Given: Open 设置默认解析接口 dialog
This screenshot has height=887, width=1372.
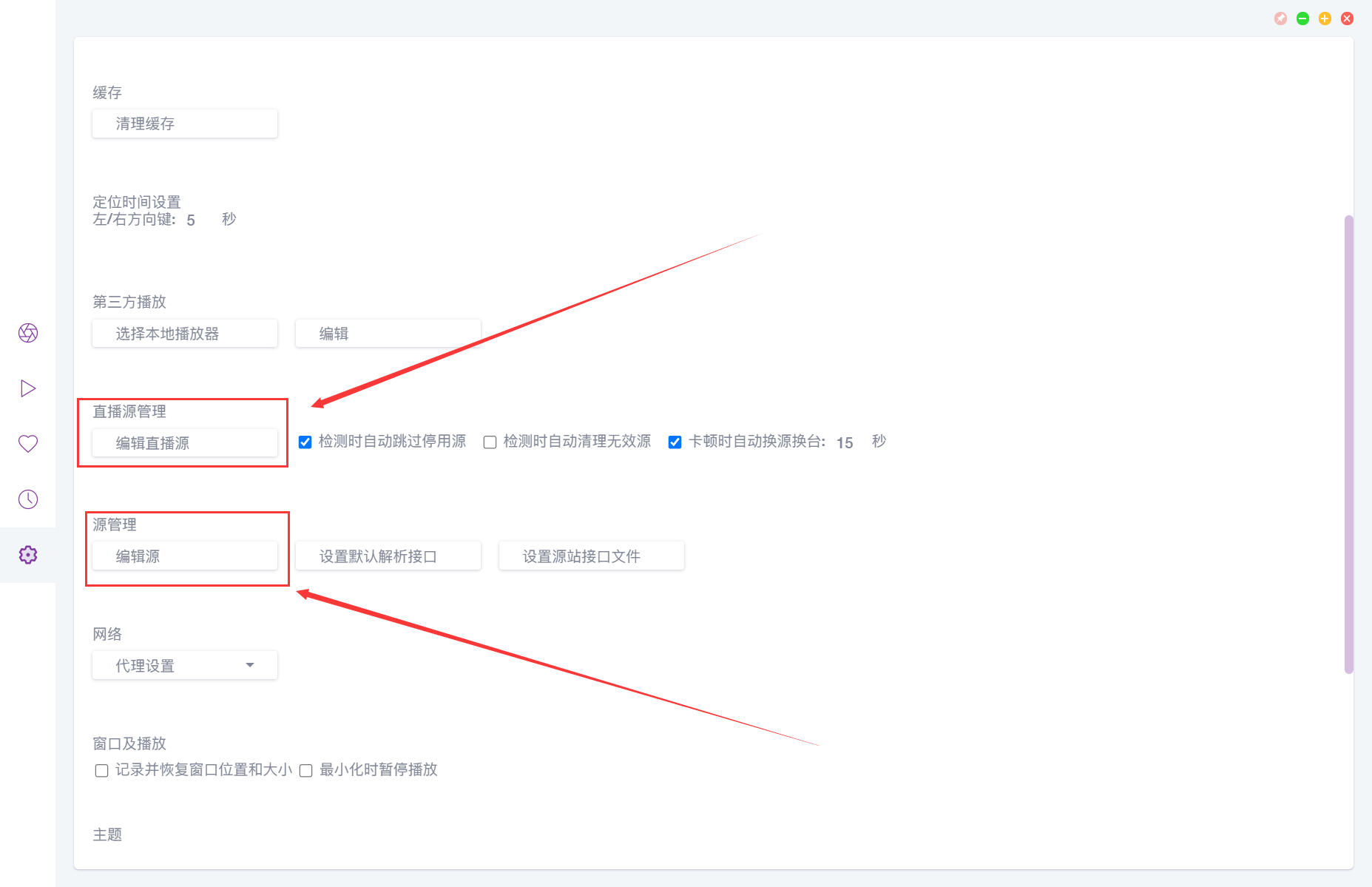Looking at the screenshot, I should click(x=388, y=556).
